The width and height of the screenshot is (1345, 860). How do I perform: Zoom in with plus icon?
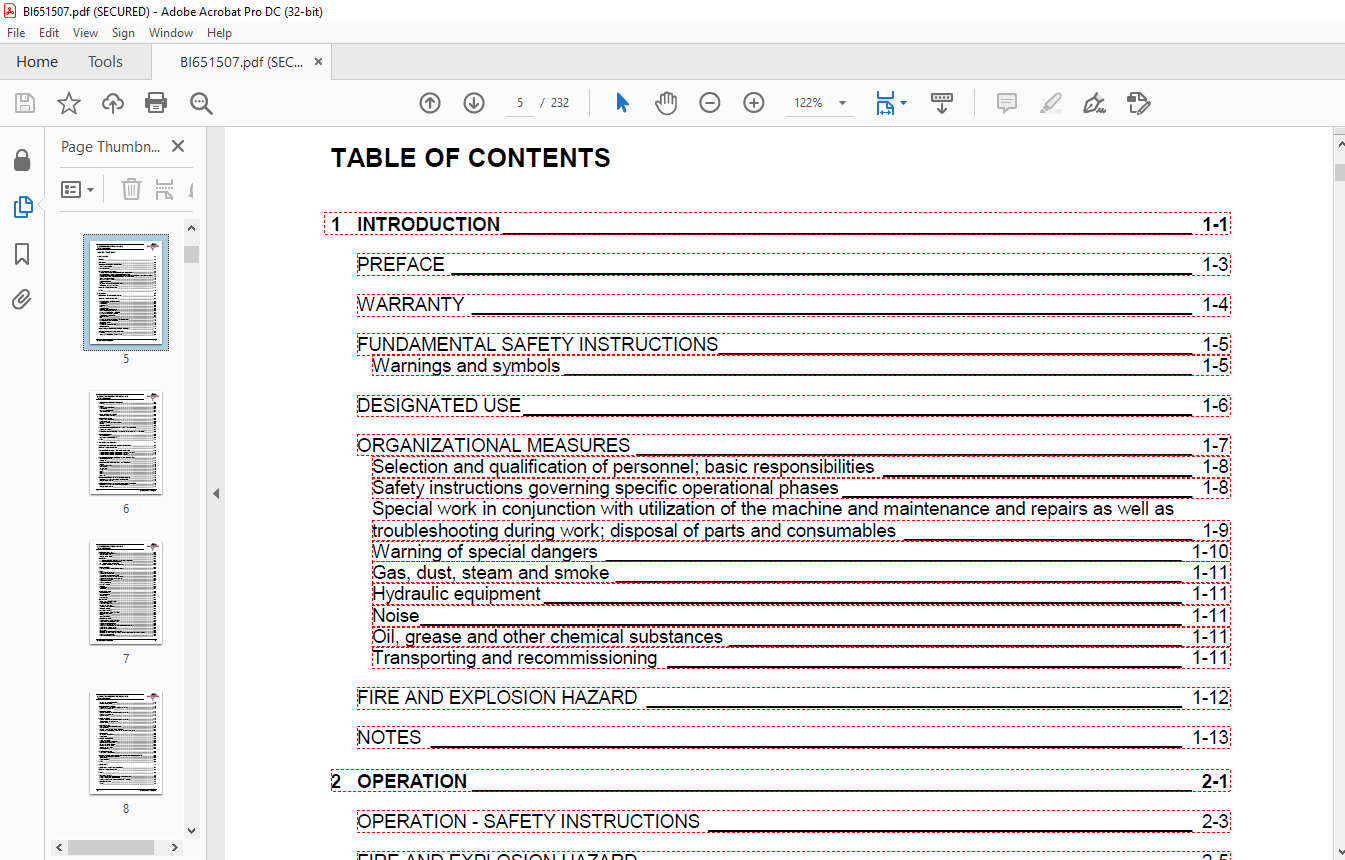(x=754, y=103)
